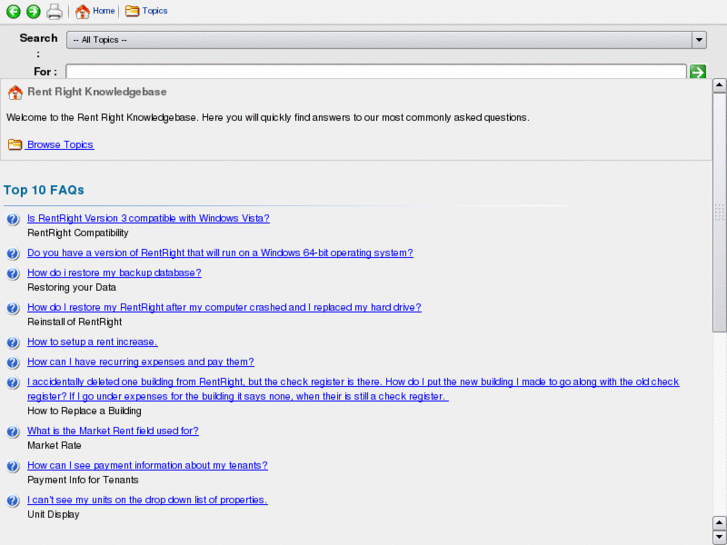Open FAQ about accidentally deleted building
Screen dimensions: 727x545
tap(353, 389)
